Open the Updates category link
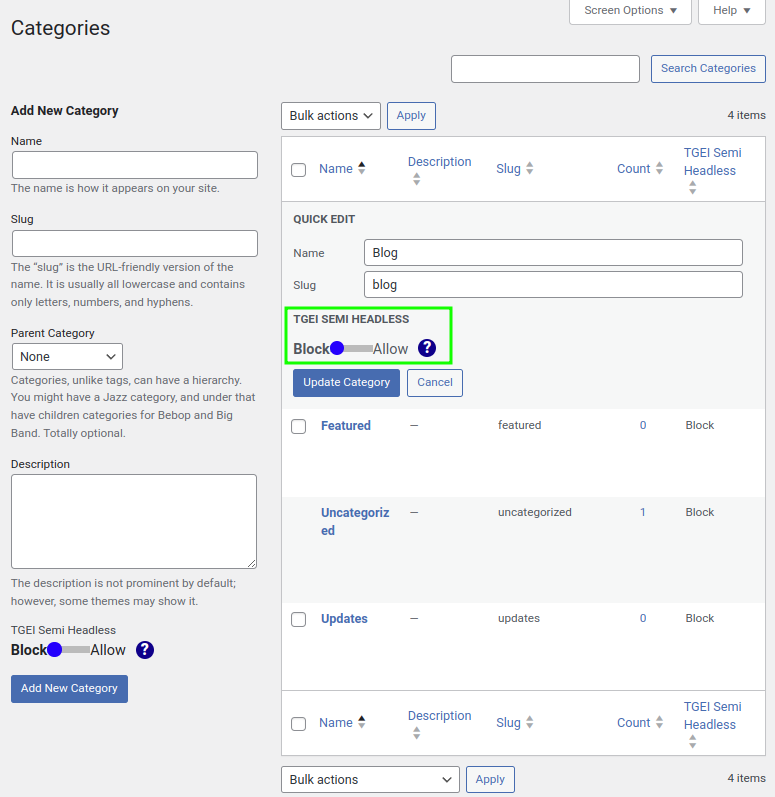775x797 pixels. point(344,619)
